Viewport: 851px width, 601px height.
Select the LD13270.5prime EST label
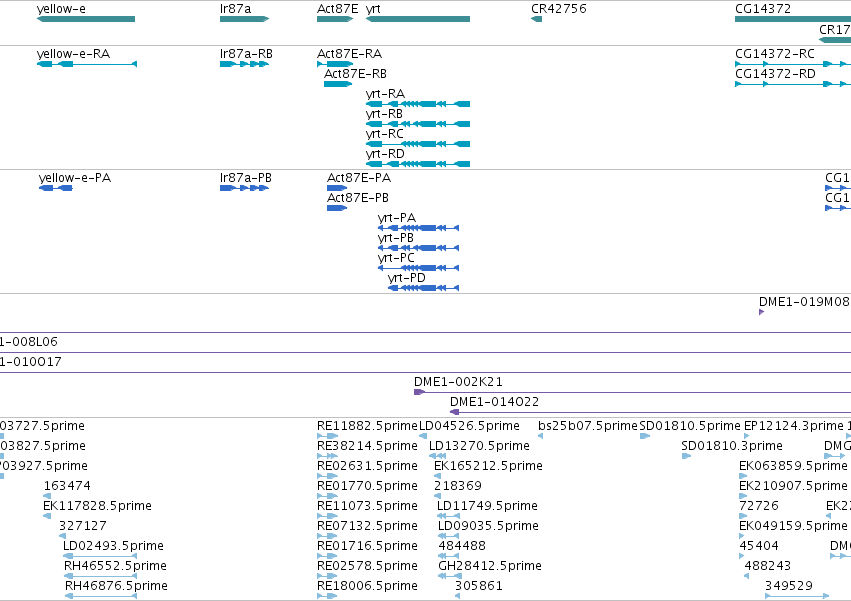(479, 446)
